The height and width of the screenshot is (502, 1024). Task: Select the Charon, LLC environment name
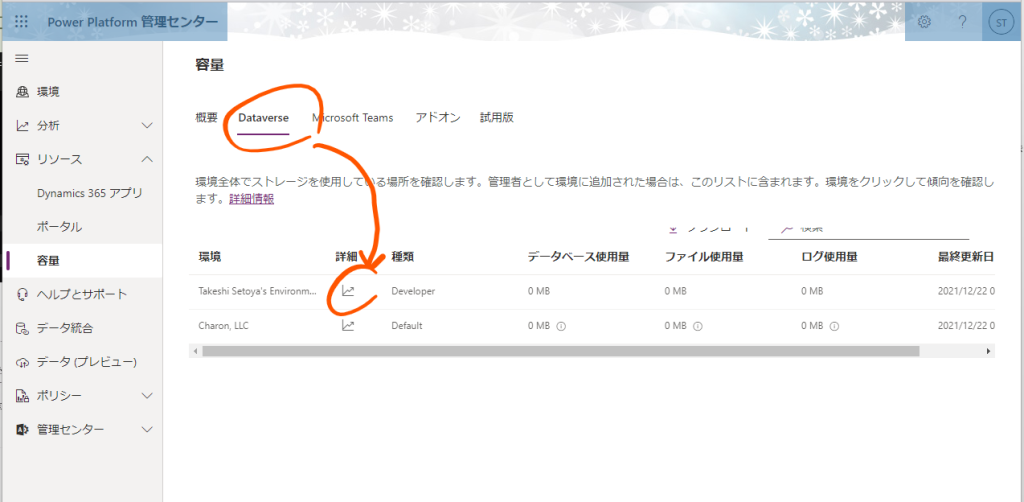pyautogui.click(x=224, y=325)
